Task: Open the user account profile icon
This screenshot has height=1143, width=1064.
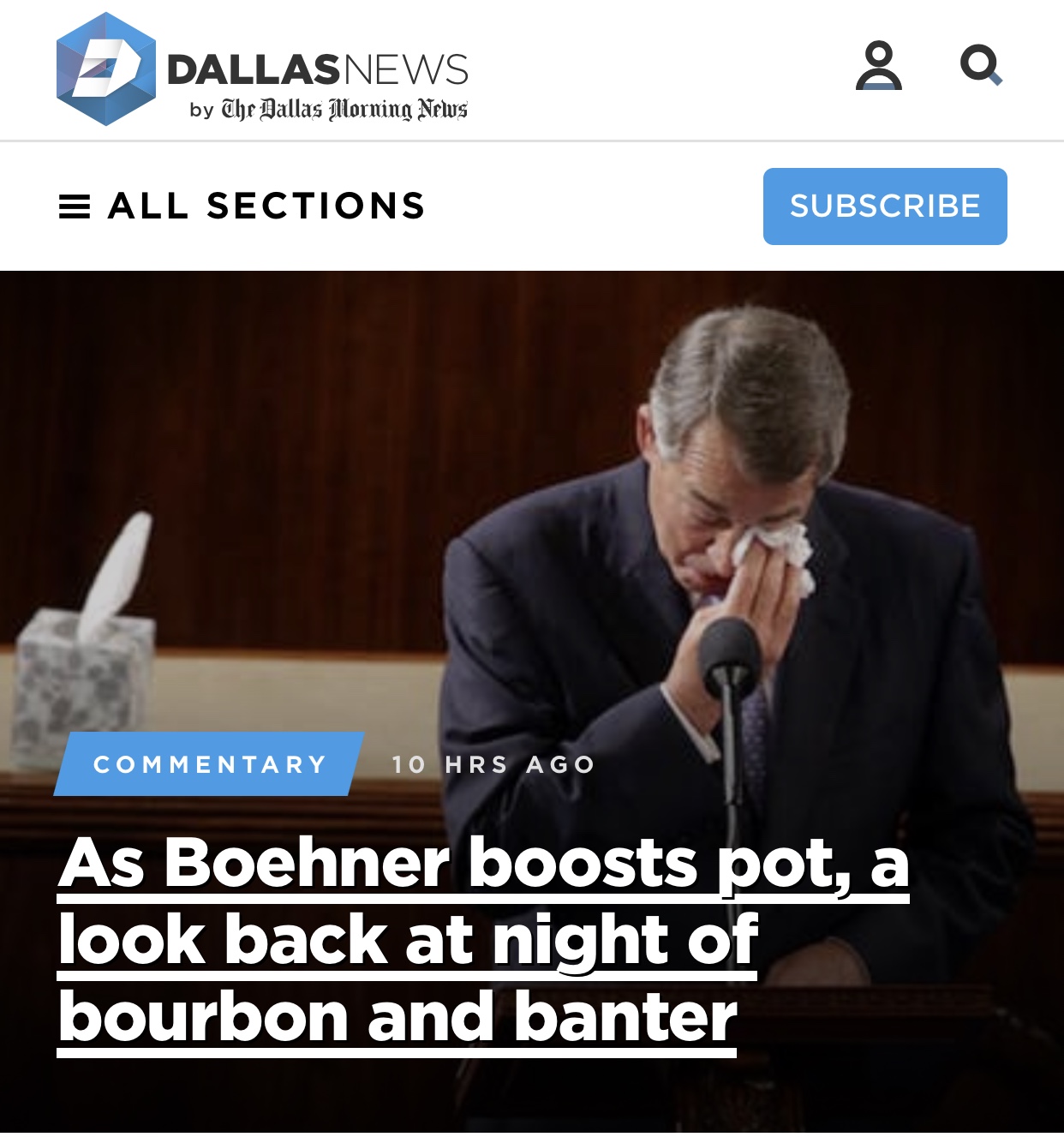Action: point(879,65)
